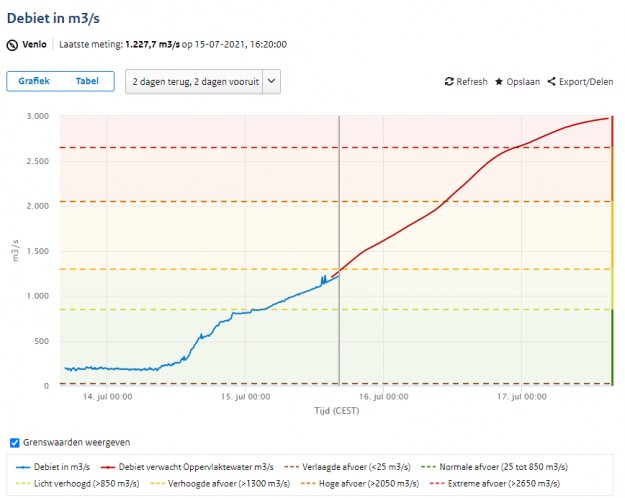Click 'Normale afvoer (25 tot 850 m3/s)' legend item

click(x=502, y=466)
